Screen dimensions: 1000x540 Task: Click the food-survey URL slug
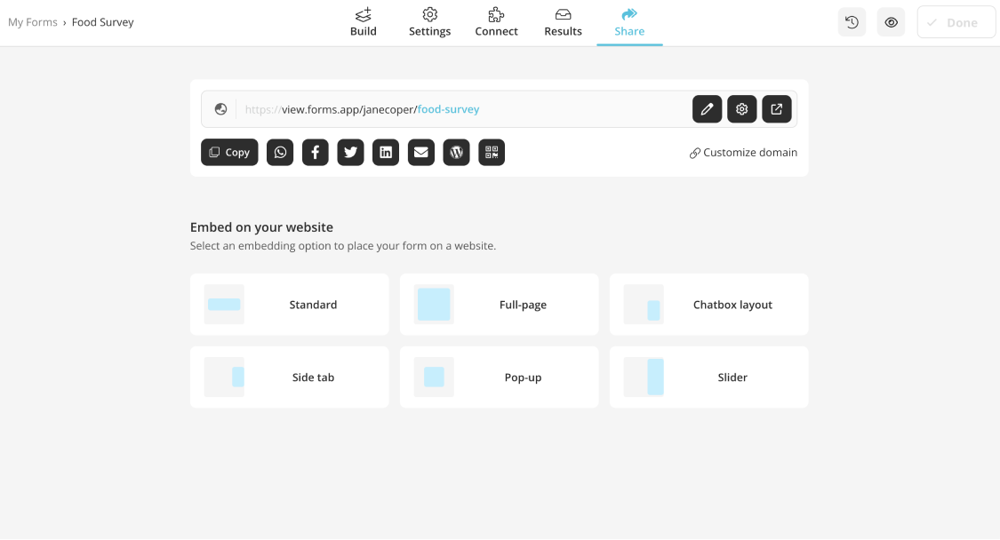tap(448, 109)
